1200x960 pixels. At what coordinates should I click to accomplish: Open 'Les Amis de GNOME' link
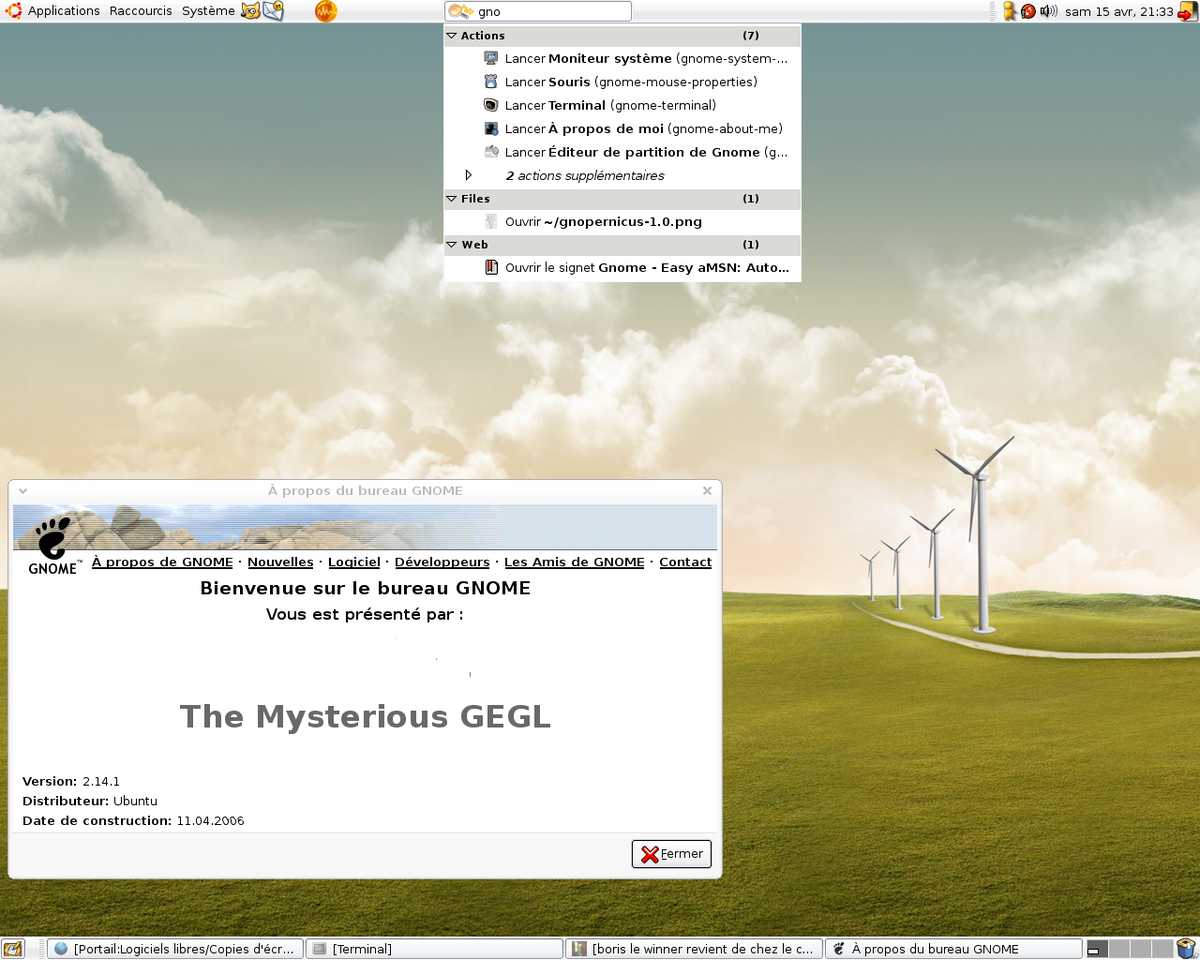[x=574, y=562]
